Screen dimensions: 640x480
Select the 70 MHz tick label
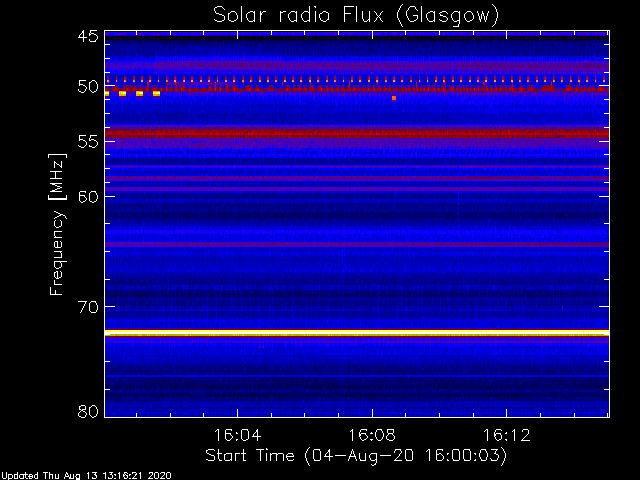(x=87, y=306)
